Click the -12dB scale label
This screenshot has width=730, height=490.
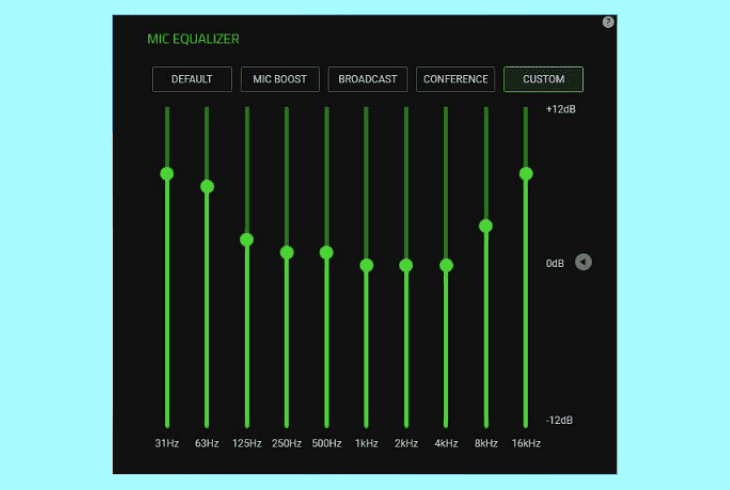coord(559,420)
